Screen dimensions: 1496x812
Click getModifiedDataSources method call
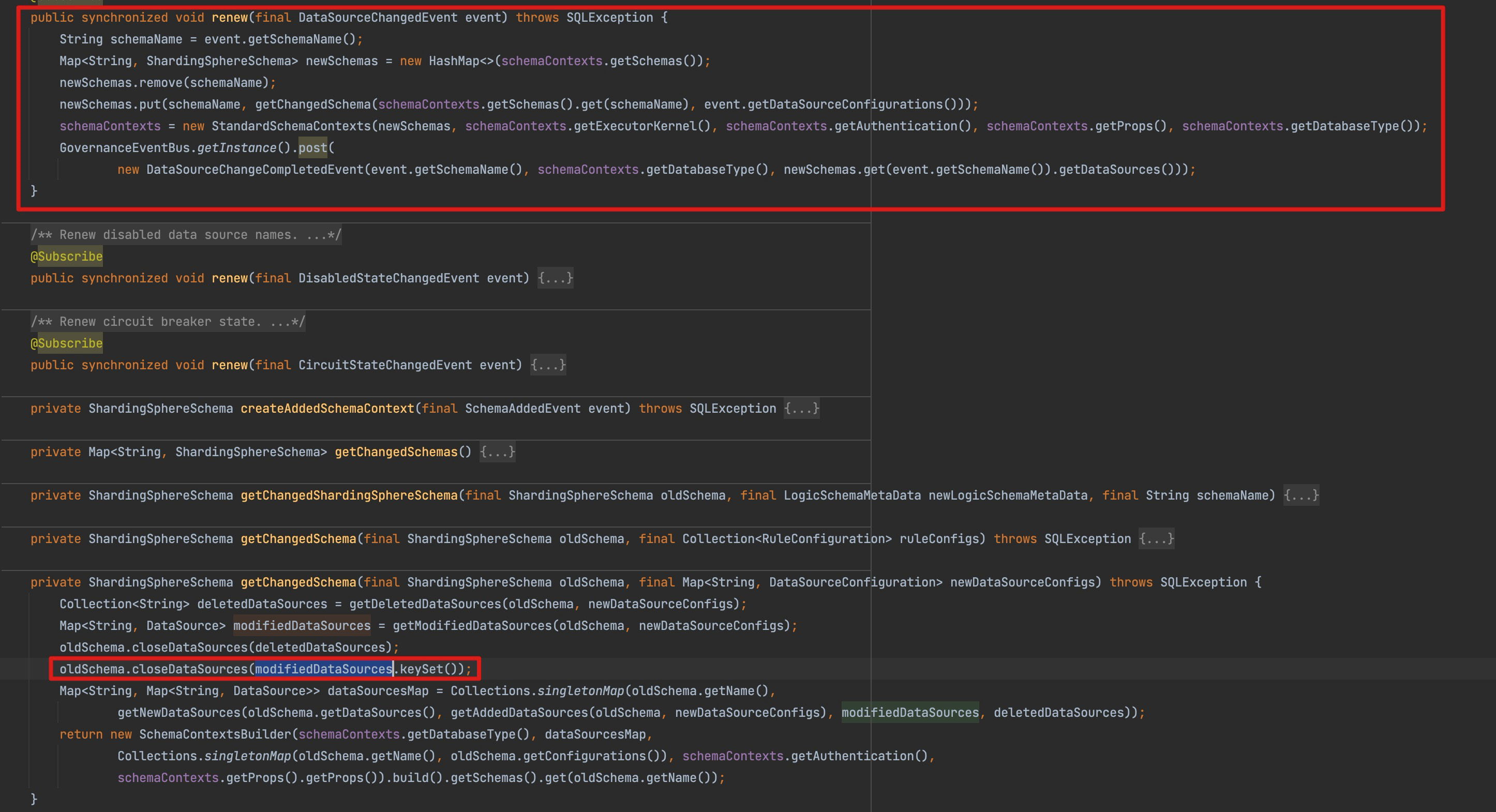point(472,626)
